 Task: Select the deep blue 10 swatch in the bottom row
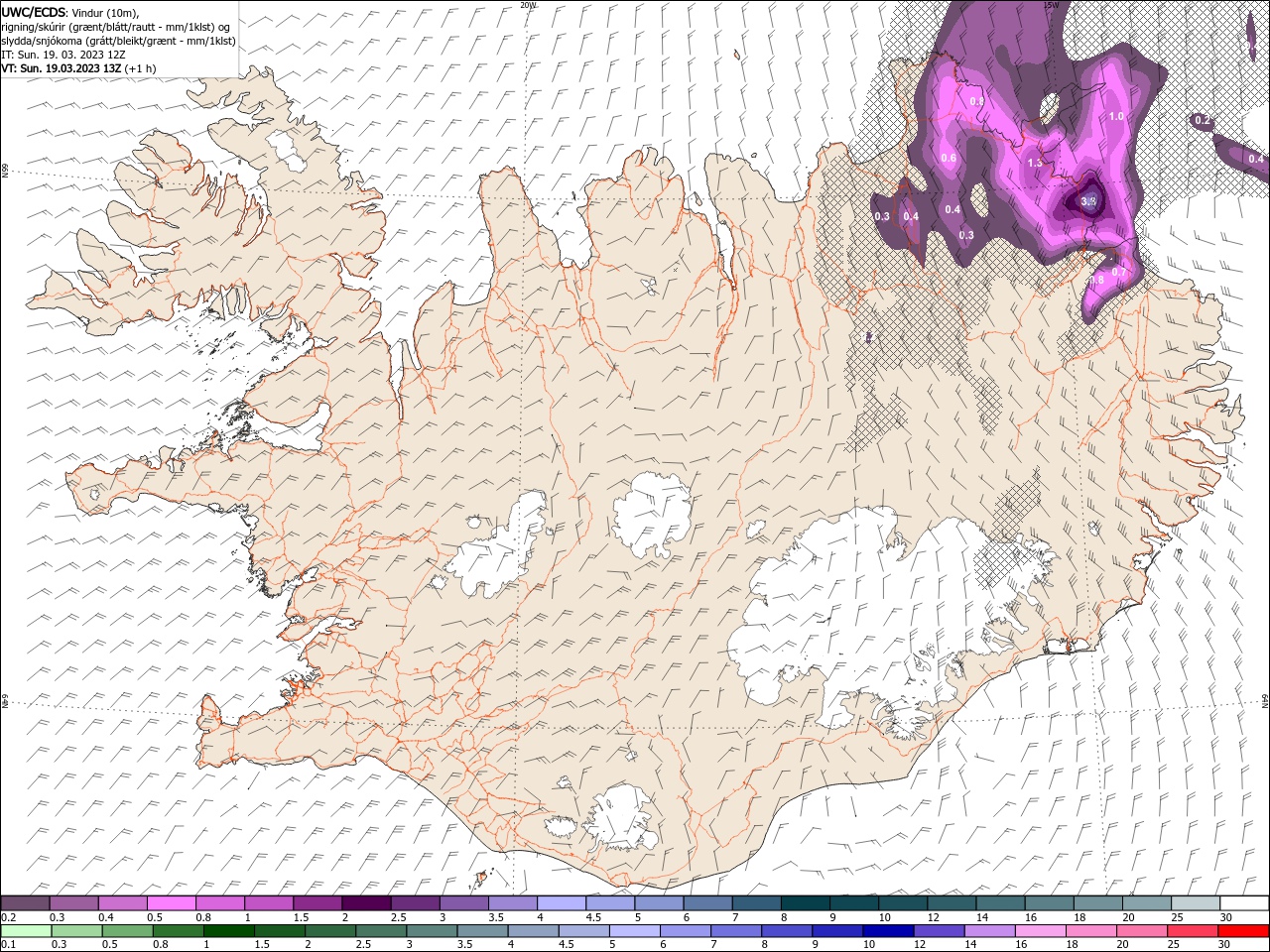click(889, 931)
